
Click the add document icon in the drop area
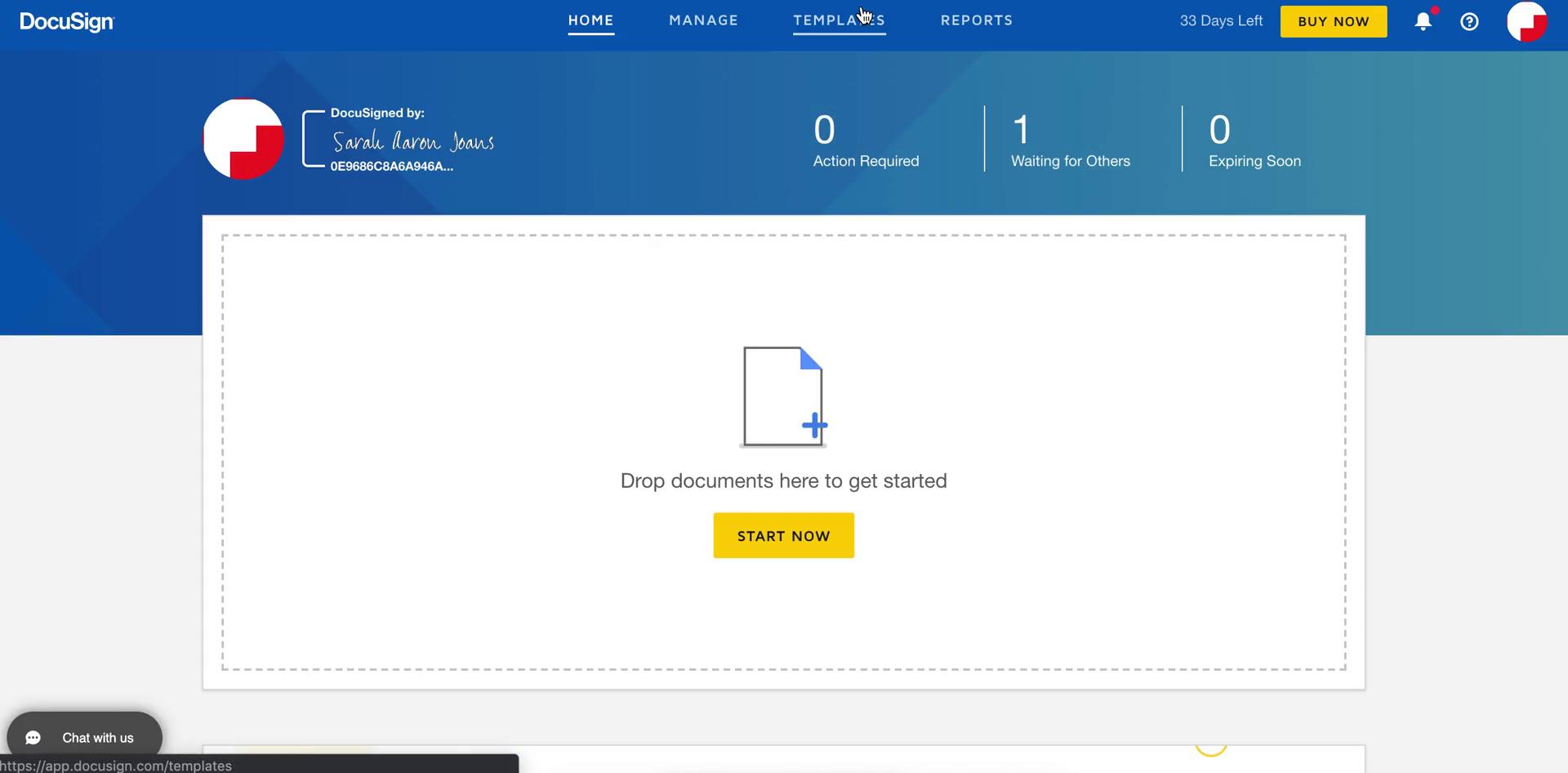[x=784, y=397]
